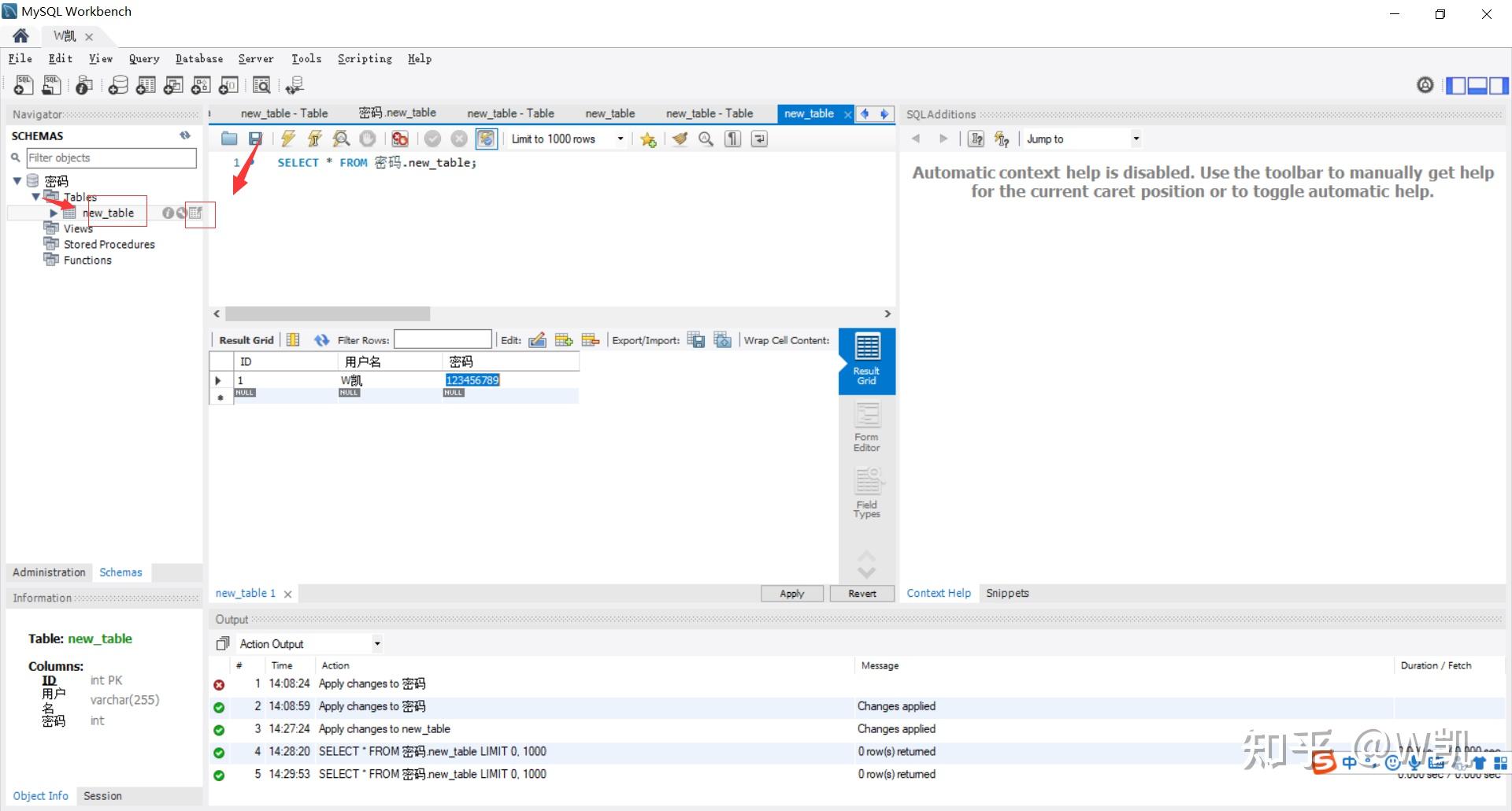Toggle word wrap in query editor
Viewport: 1512px width, 811px height.
coord(760,139)
